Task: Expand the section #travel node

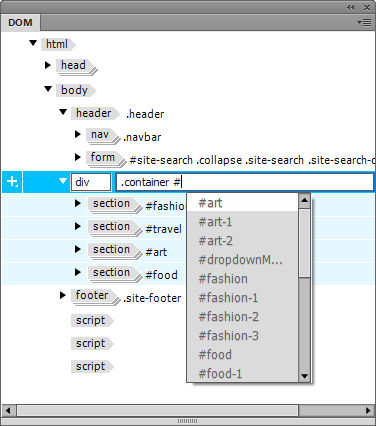Action: point(78,226)
